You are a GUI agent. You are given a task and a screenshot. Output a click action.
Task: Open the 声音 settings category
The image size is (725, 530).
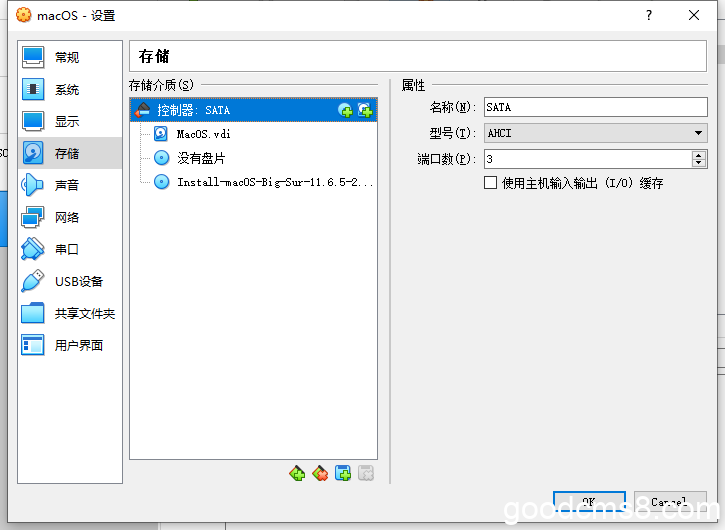(x=70, y=185)
